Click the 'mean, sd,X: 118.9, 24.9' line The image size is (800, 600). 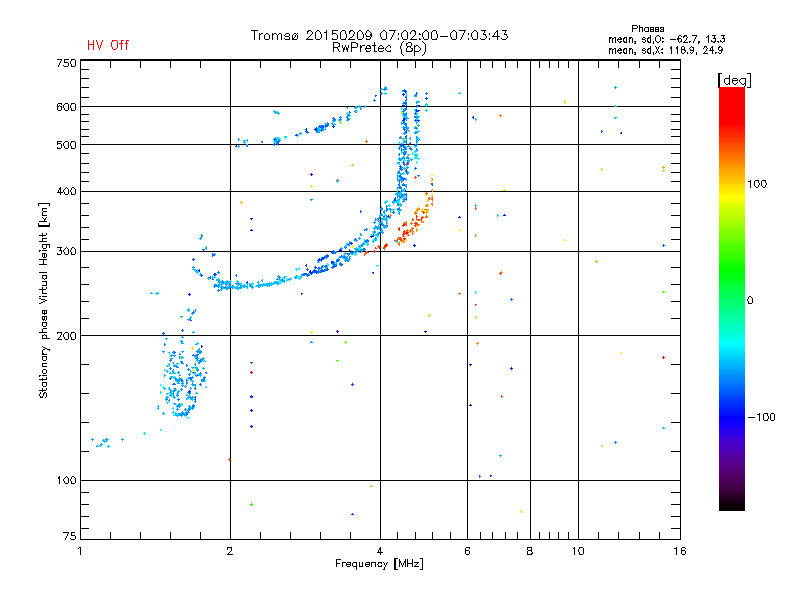click(x=665, y=50)
